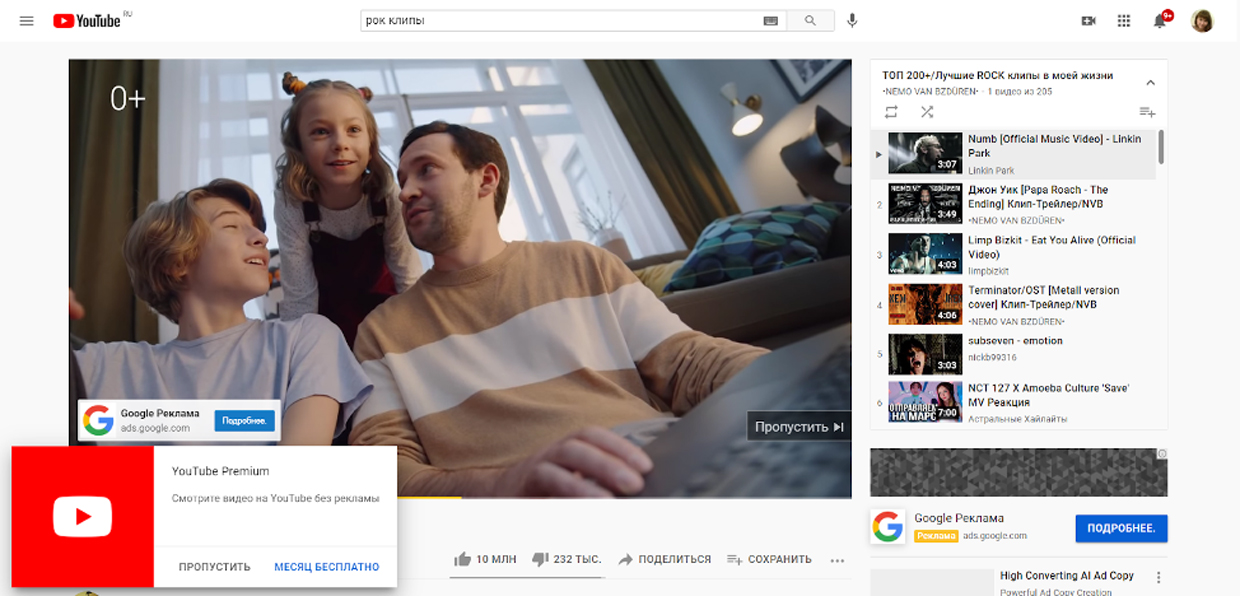Select subseven - emotion playlist item
This screenshot has width=1240, height=596.
click(x=1015, y=341)
